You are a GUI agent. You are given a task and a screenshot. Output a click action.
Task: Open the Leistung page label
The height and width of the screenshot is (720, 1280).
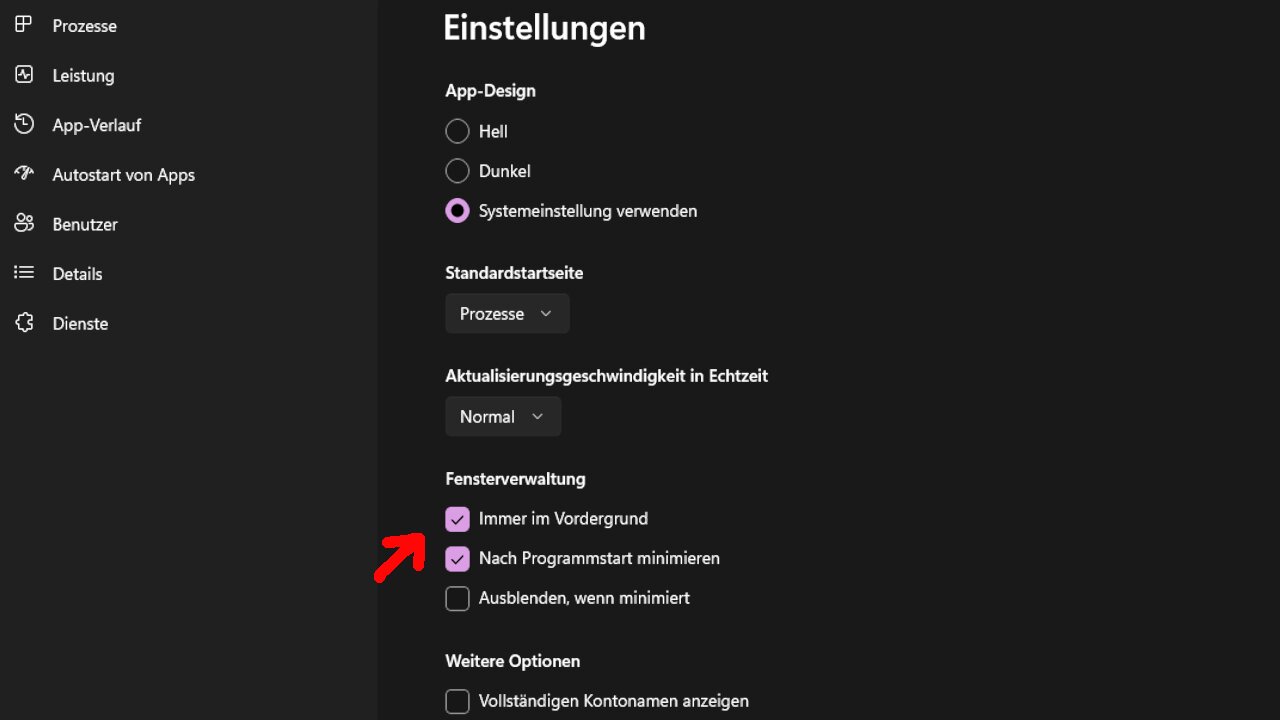pyautogui.click(x=83, y=75)
